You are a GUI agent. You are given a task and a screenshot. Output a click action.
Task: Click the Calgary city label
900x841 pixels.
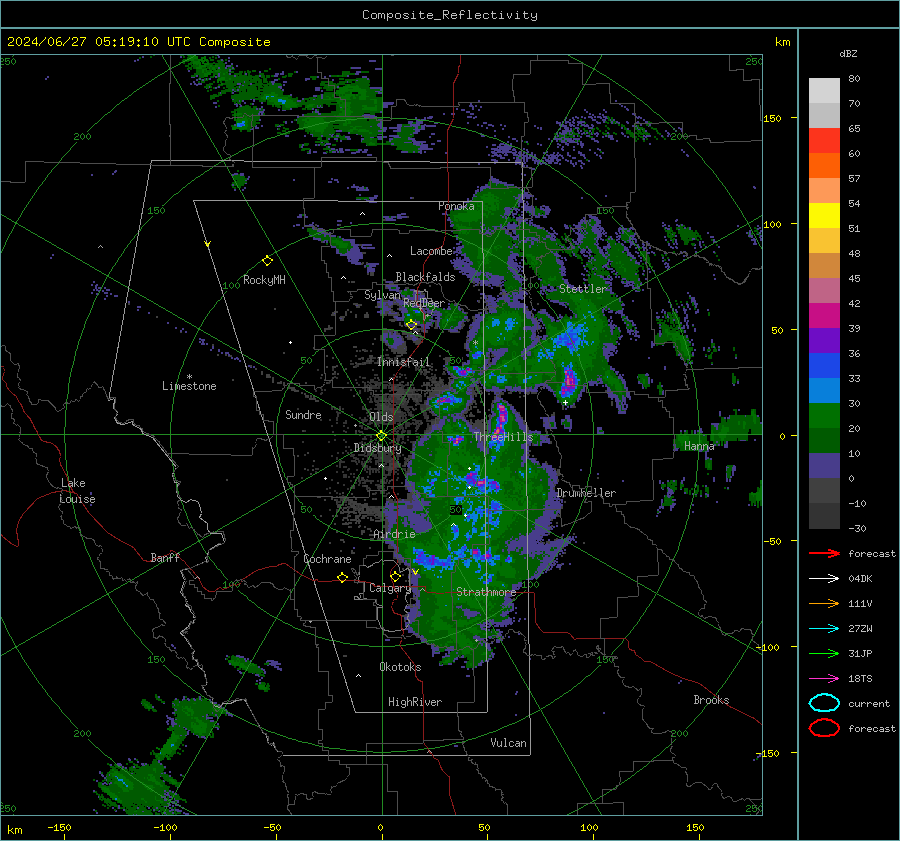pos(390,588)
